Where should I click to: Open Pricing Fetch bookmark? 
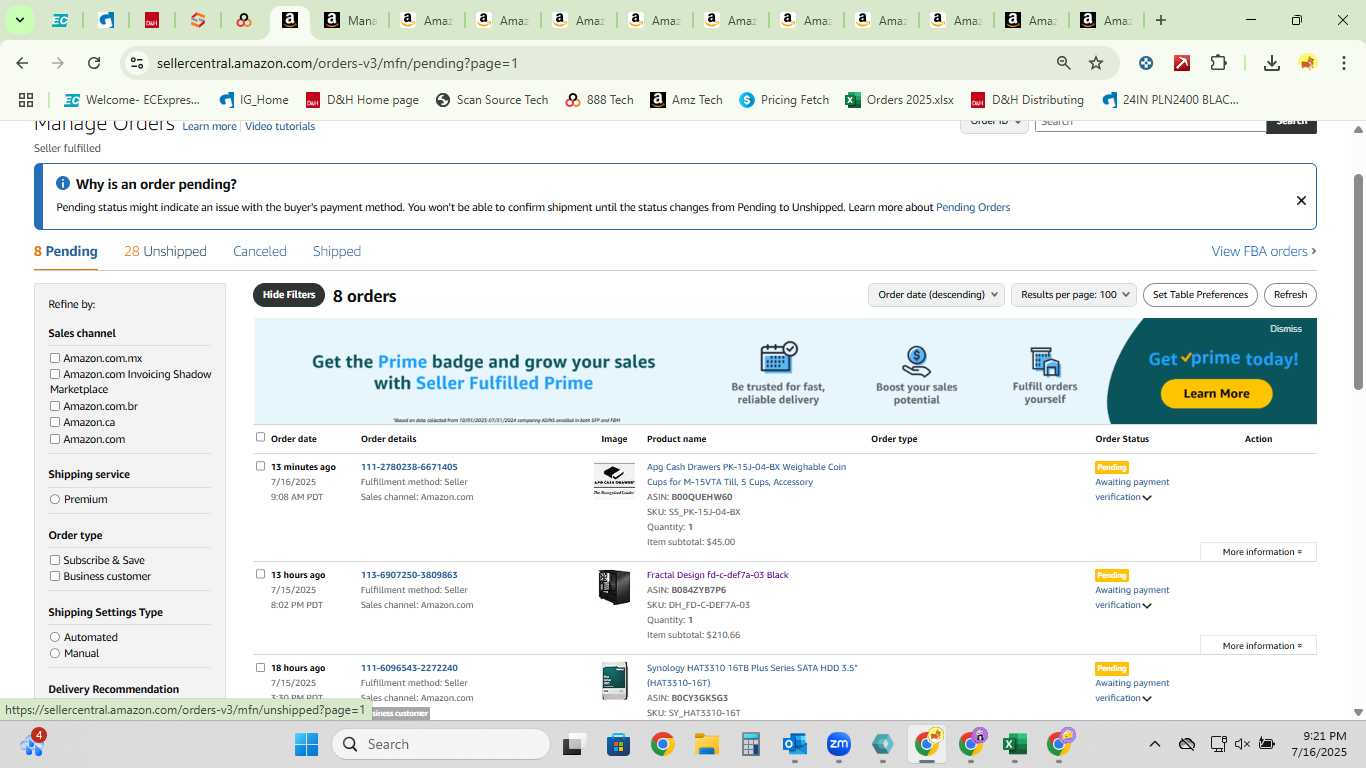[x=784, y=100]
